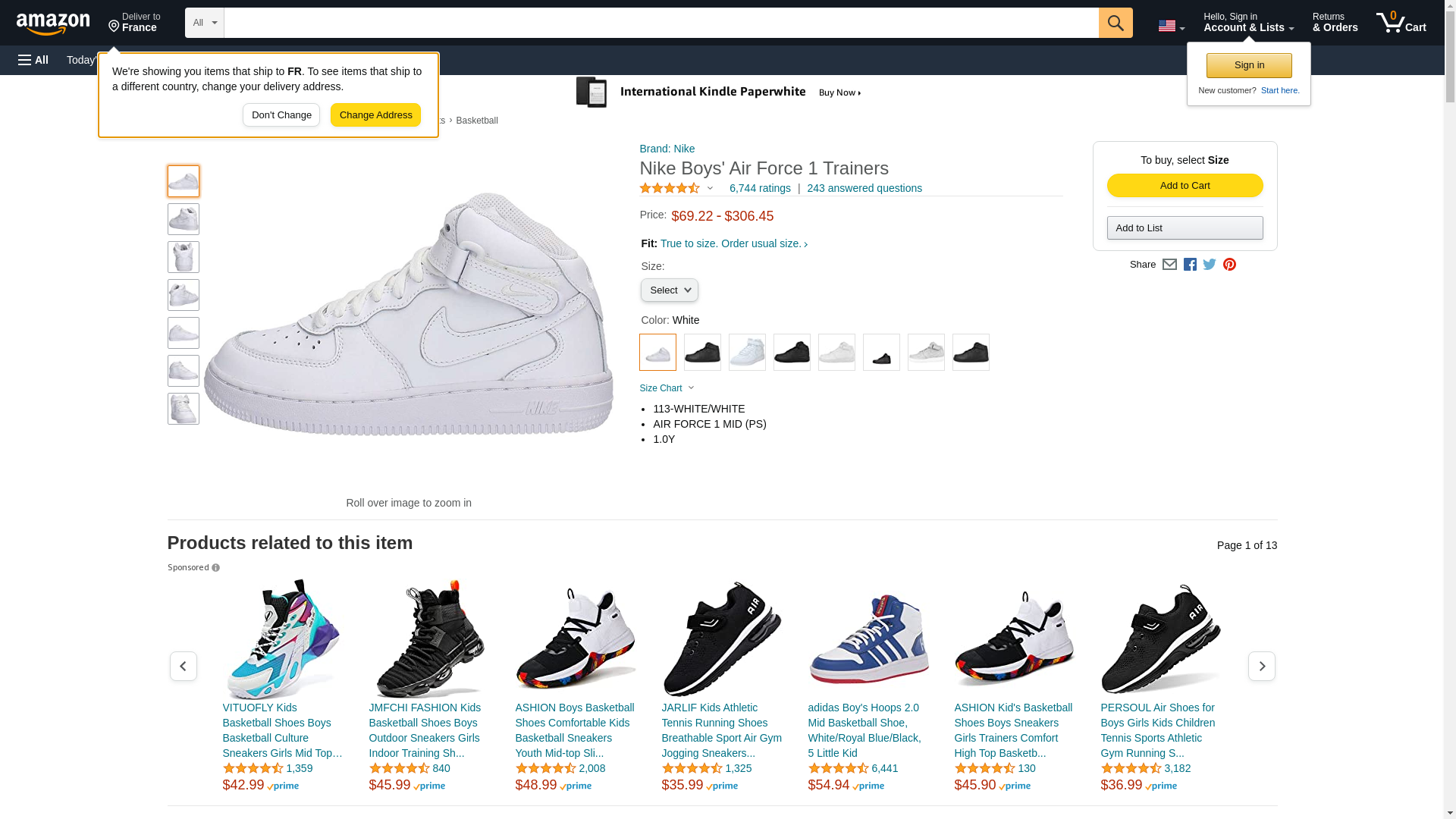
Task: Share product on Facebook
Action: click(x=1190, y=265)
